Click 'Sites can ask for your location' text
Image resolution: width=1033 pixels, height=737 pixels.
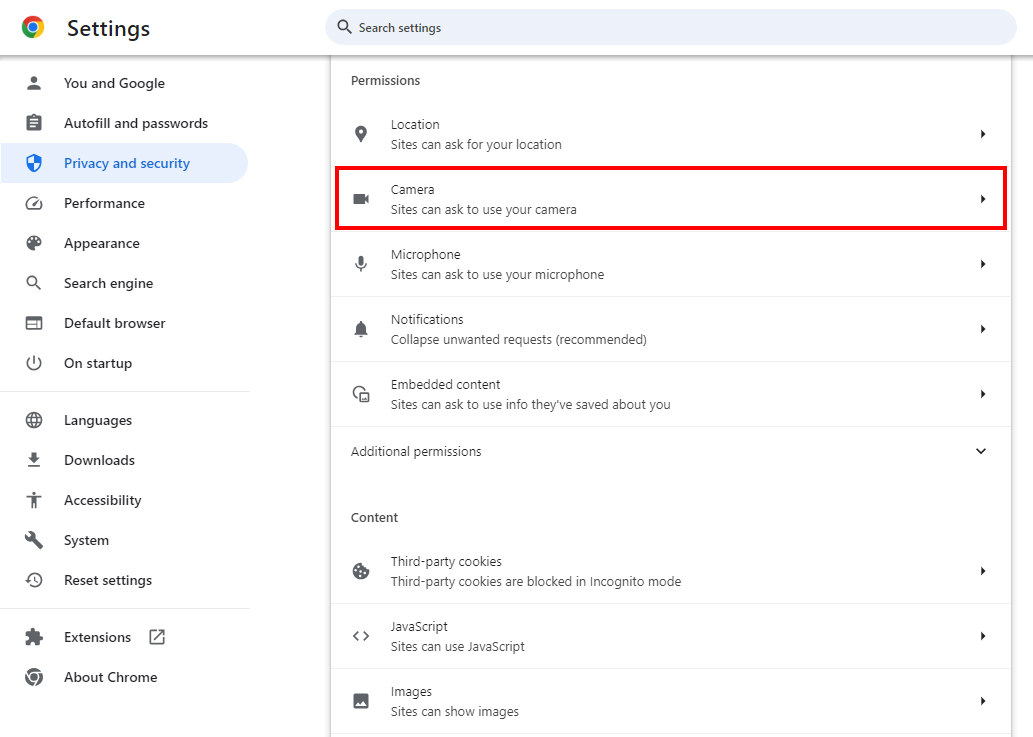[476, 144]
